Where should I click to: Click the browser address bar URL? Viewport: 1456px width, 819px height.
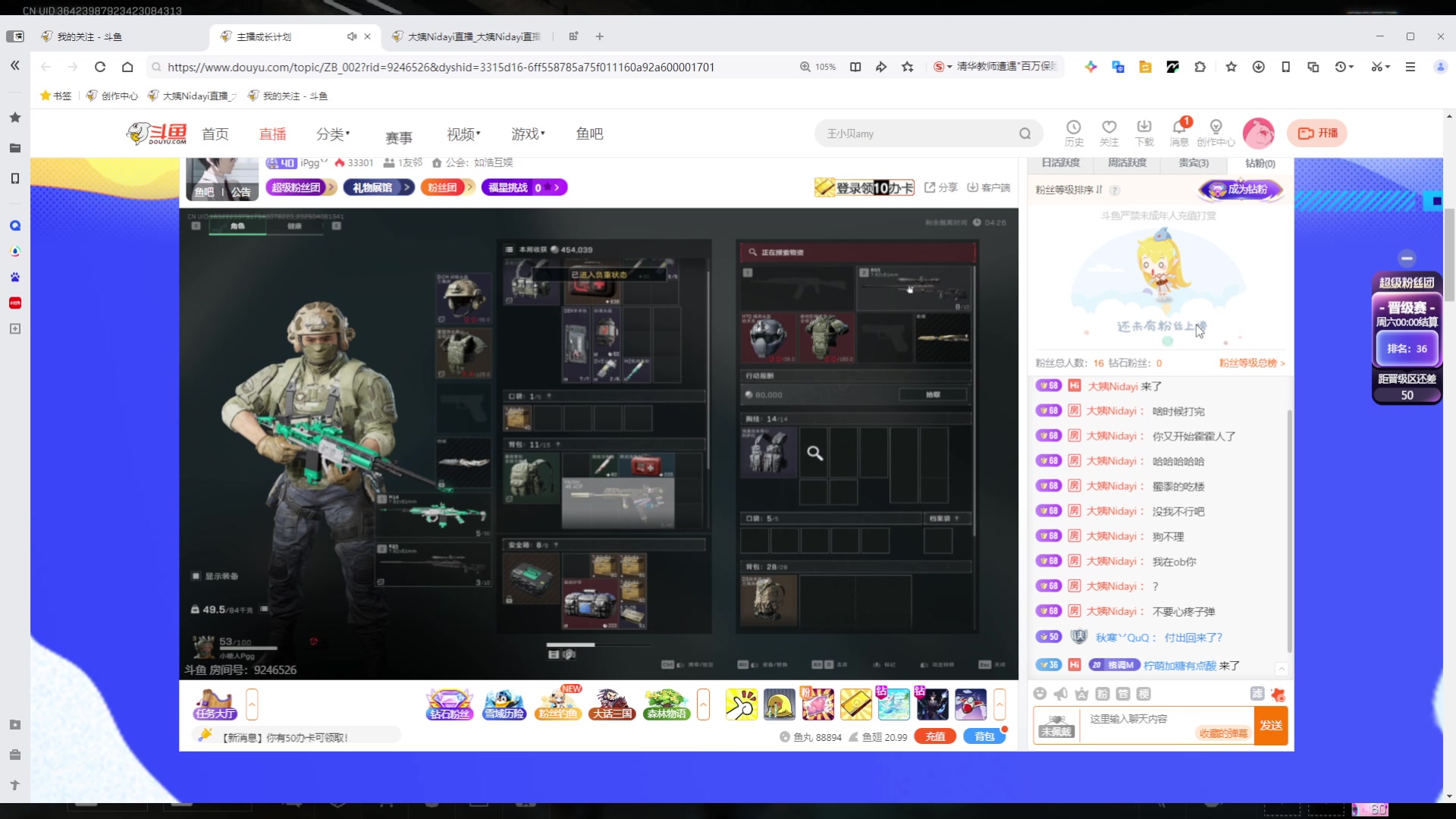coord(441,67)
